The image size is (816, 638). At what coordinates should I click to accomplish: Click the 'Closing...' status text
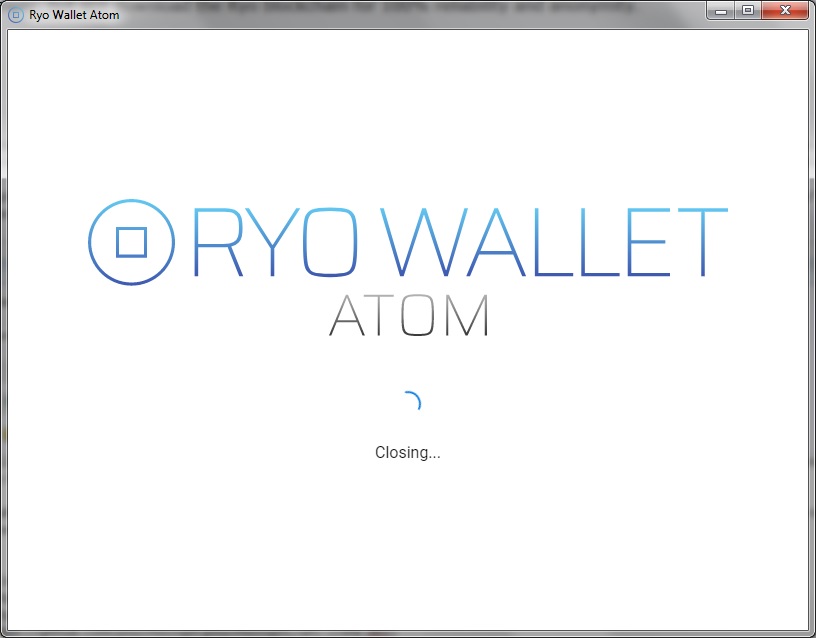[407, 453]
